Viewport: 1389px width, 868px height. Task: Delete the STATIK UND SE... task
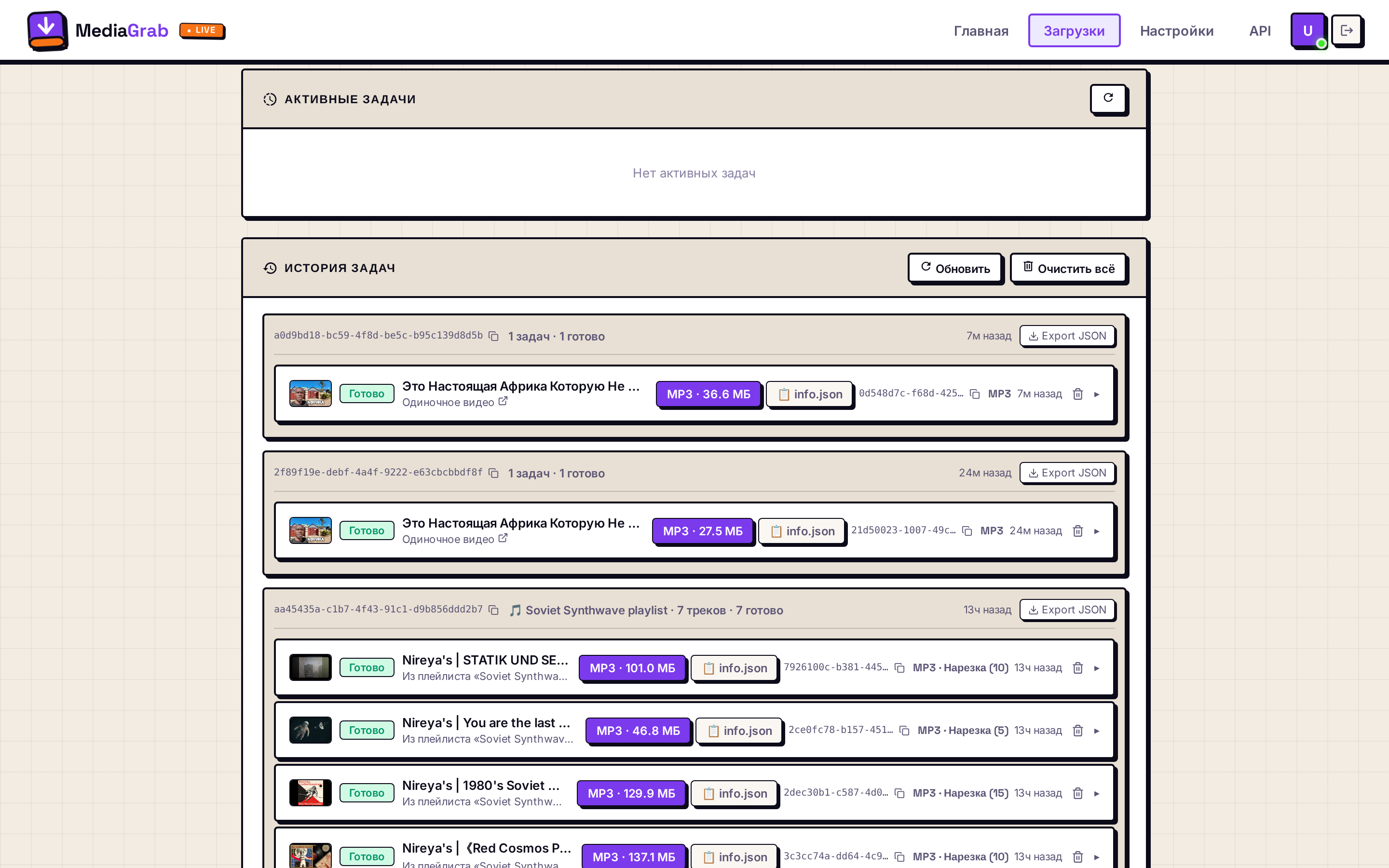[x=1078, y=668]
